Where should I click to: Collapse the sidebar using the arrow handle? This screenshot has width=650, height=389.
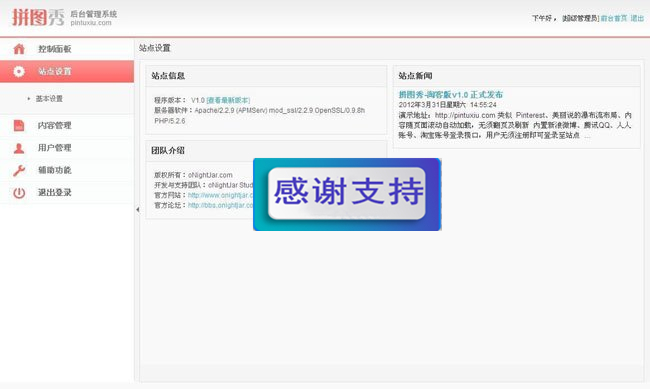[137, 210]
